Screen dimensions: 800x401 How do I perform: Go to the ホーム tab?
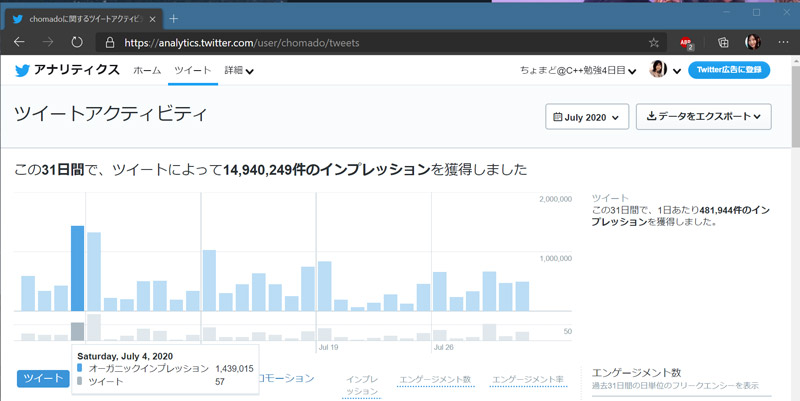pos(147,71)
